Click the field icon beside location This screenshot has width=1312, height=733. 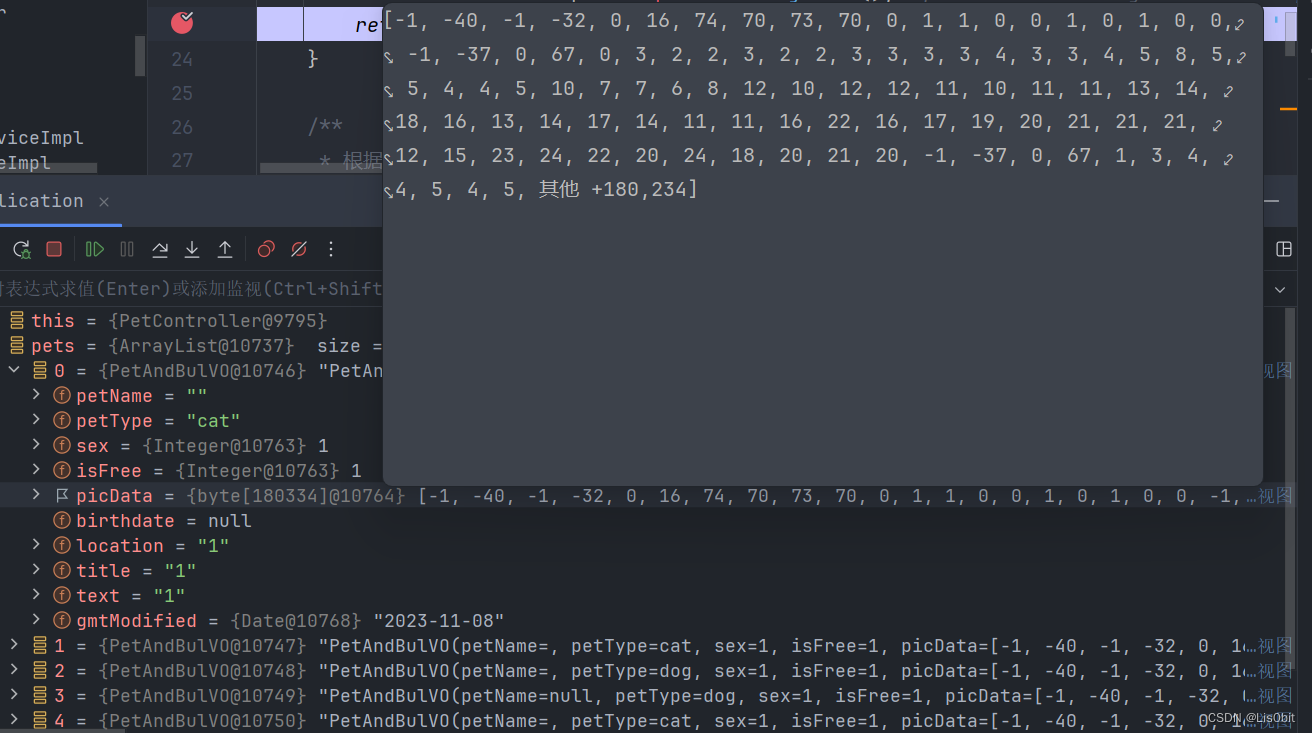(x=62, y=545)
